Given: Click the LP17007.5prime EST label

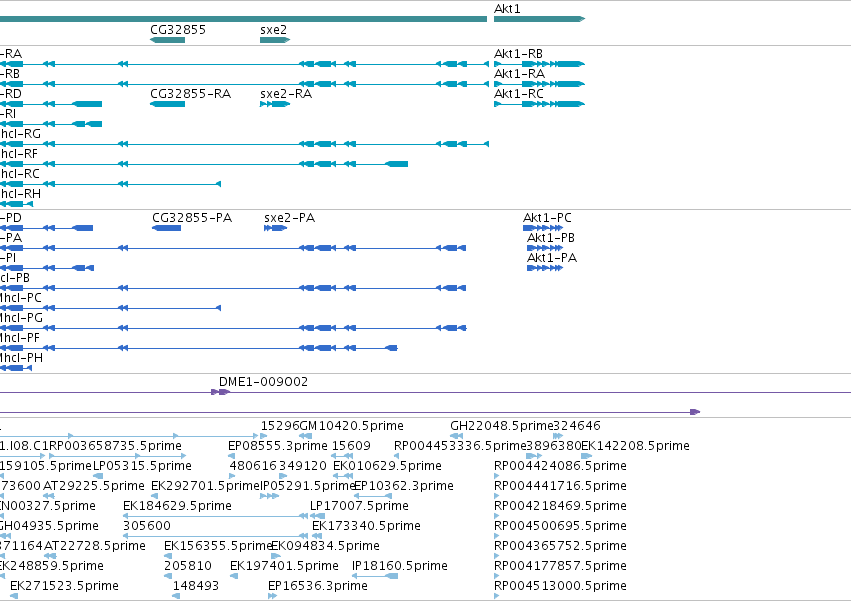Looking at the screenshot, I should [x=359, y=506].
